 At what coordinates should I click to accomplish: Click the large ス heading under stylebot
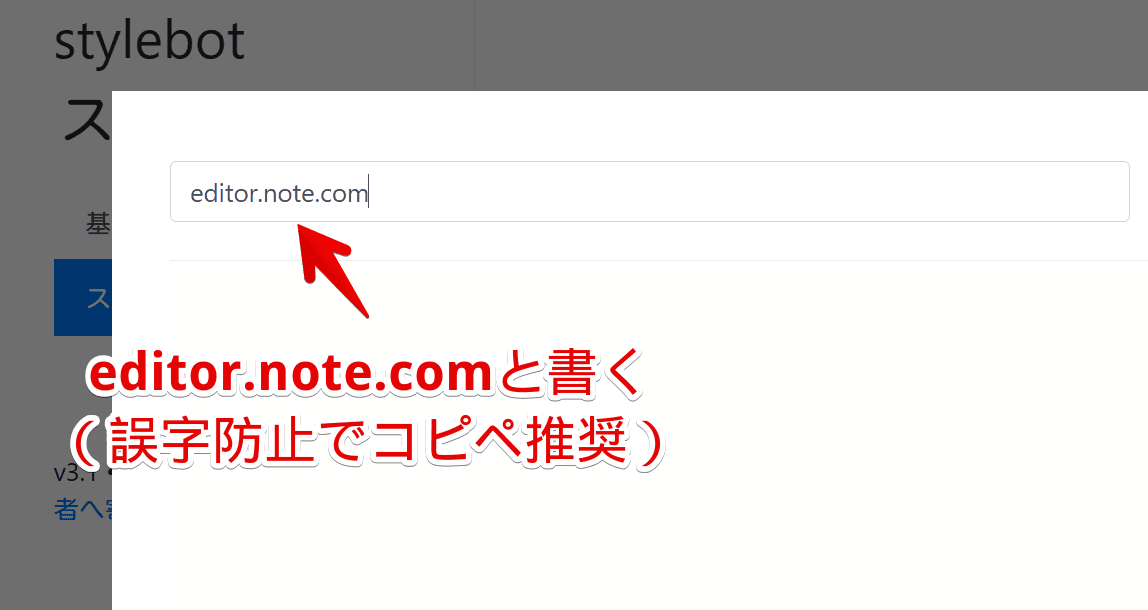[86, 121]
